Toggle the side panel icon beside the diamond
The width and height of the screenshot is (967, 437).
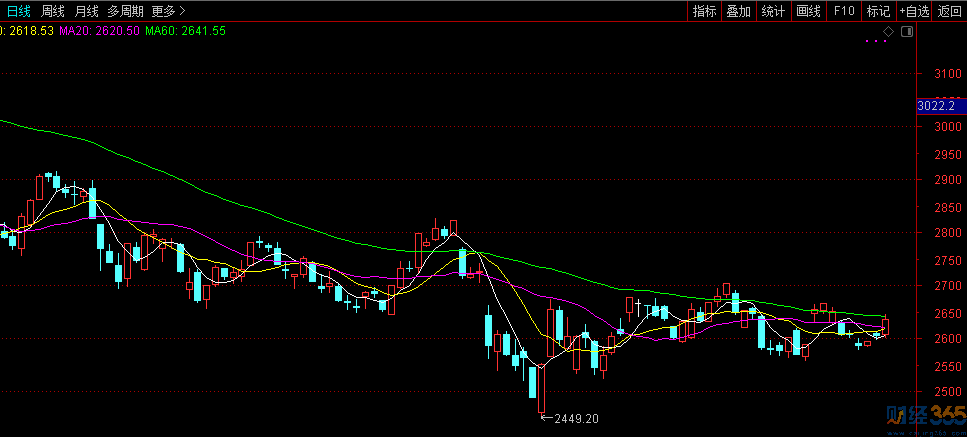click(907, 31)
